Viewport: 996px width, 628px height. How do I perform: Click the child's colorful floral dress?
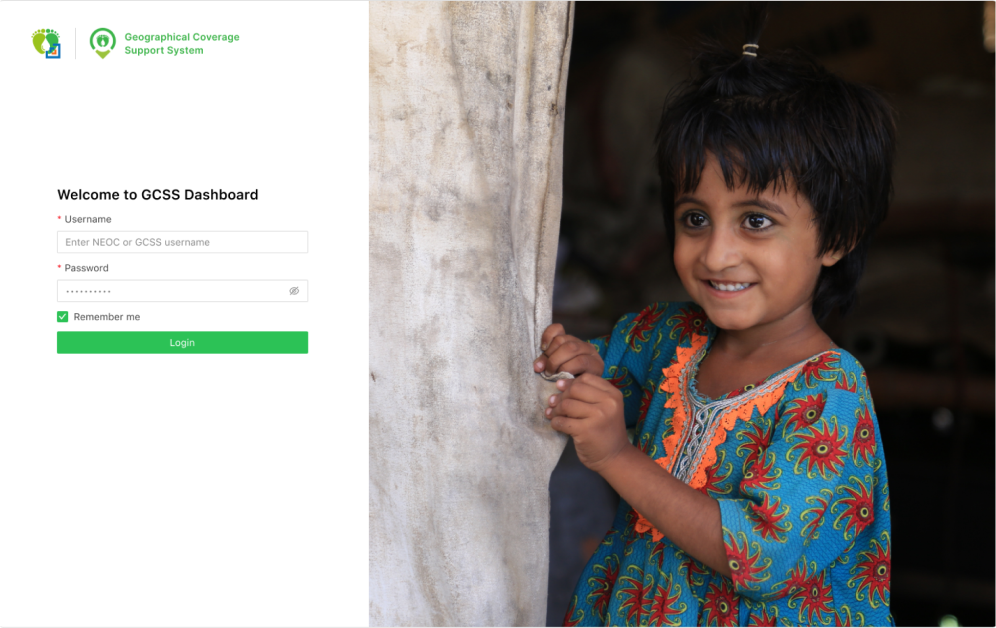737,483
